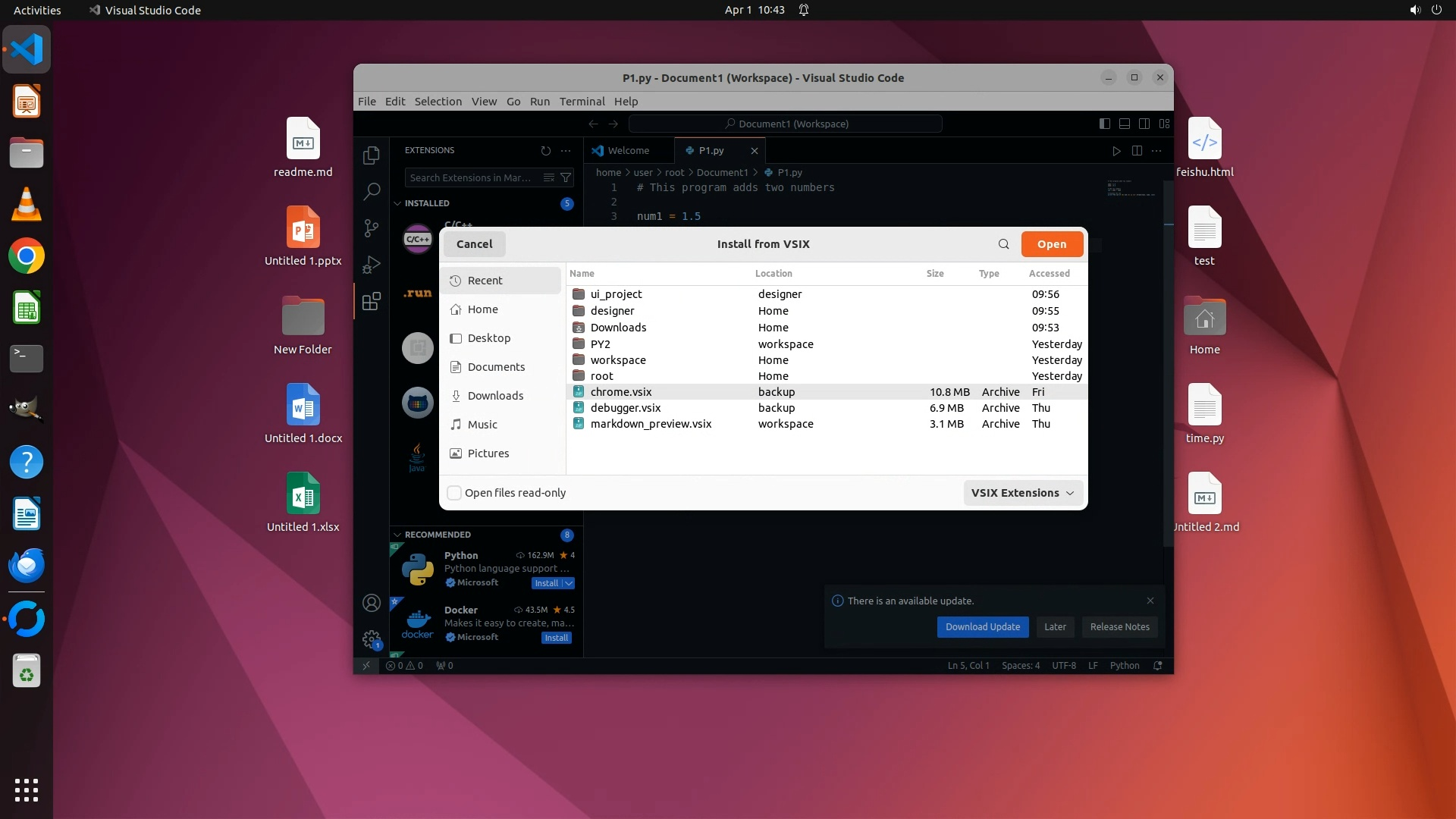Open the Source Control icon

[371, 227]
